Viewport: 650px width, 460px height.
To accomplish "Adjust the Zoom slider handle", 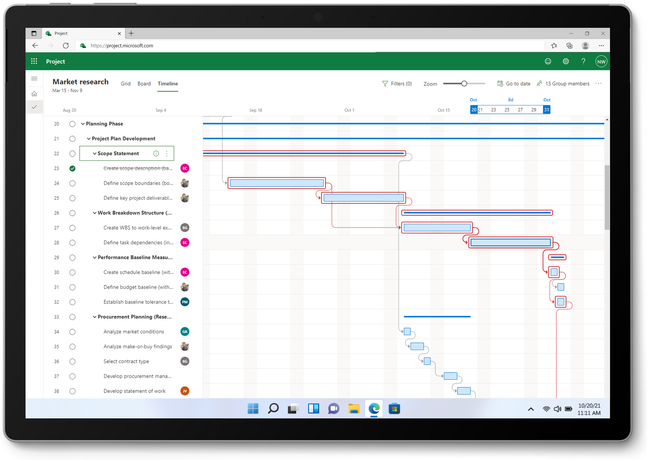I will pyautogui.click(x=464, y=84).
